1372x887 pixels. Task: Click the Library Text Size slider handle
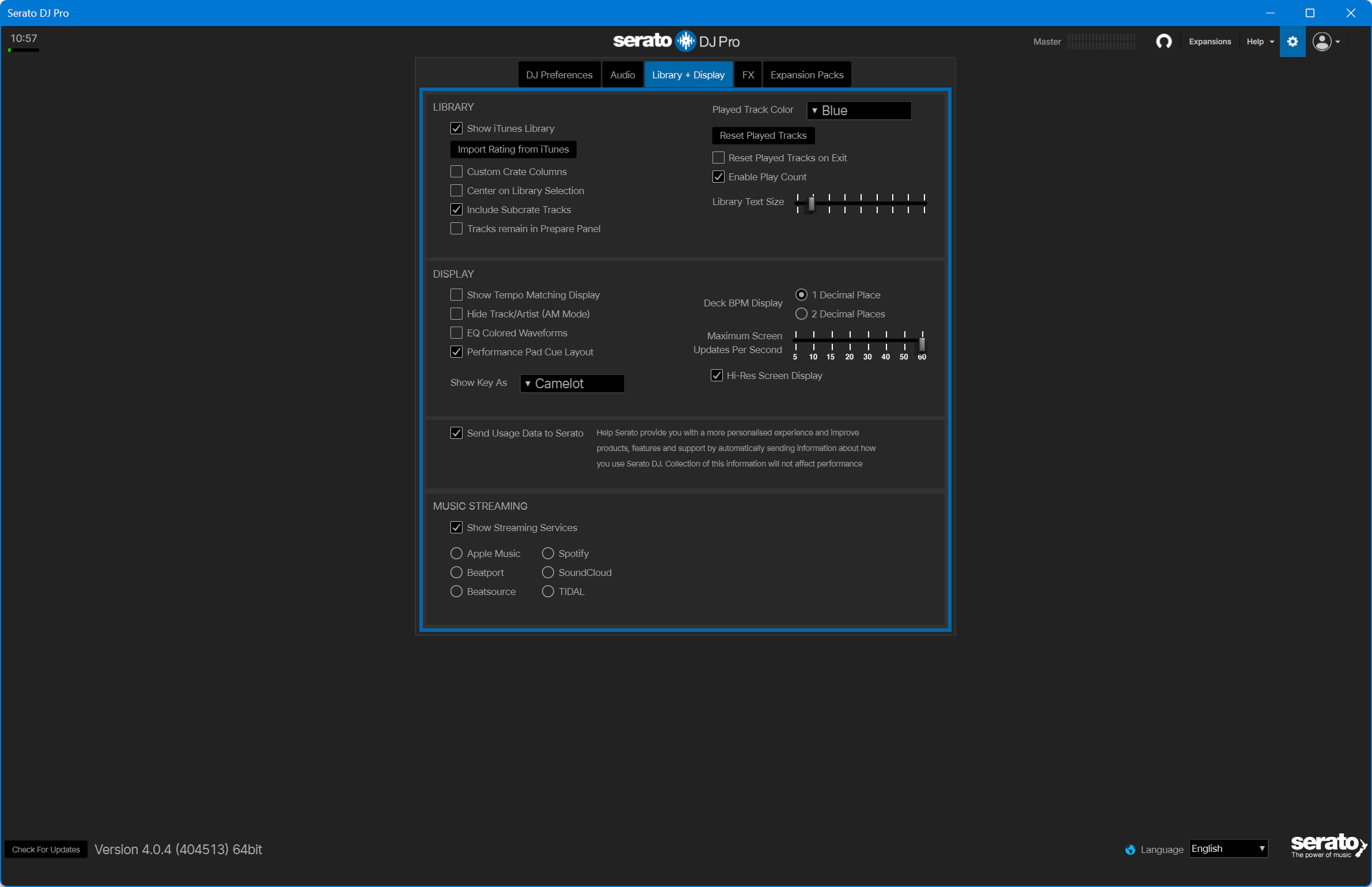coord(811,204)
